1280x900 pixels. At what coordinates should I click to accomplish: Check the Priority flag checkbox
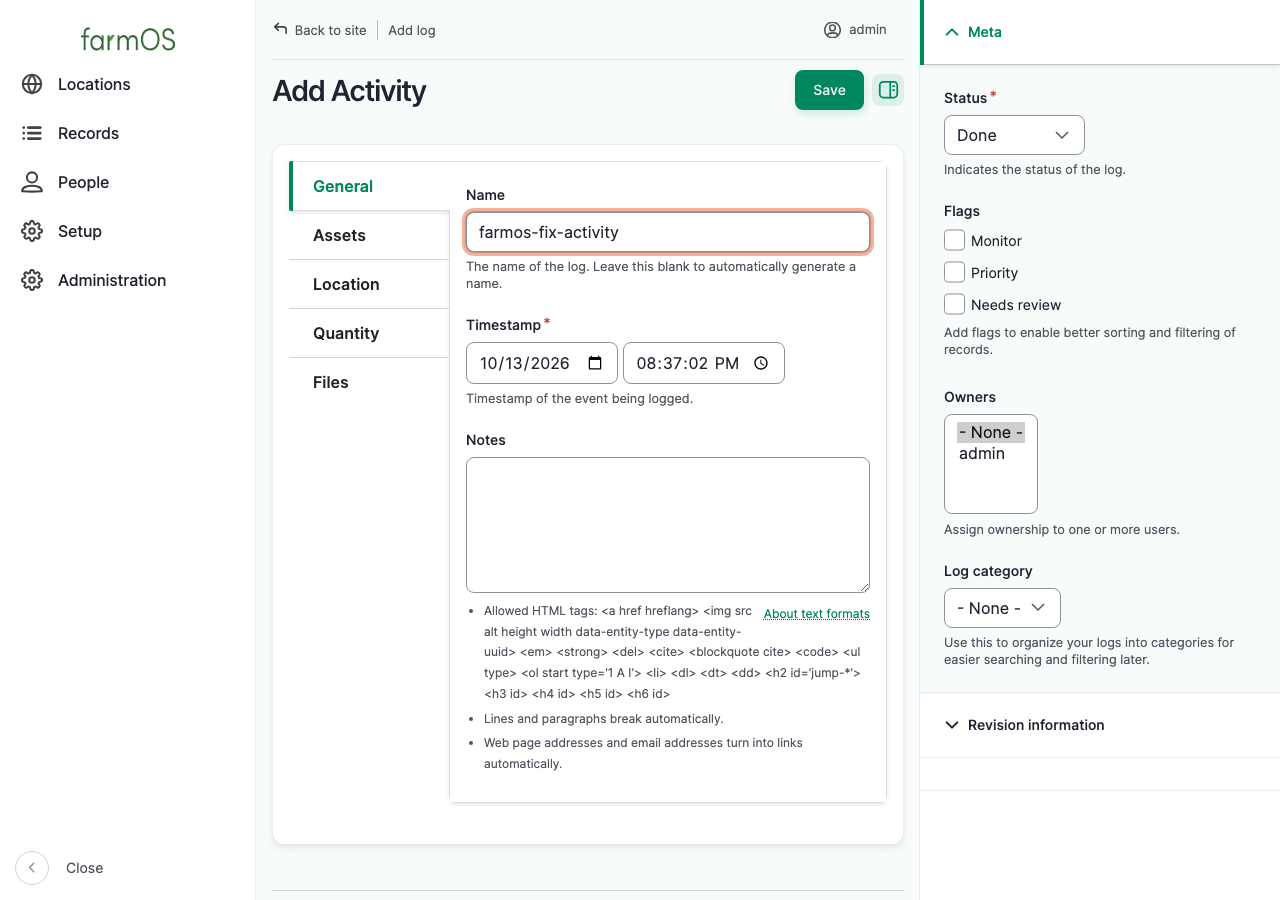pos(955,272)
